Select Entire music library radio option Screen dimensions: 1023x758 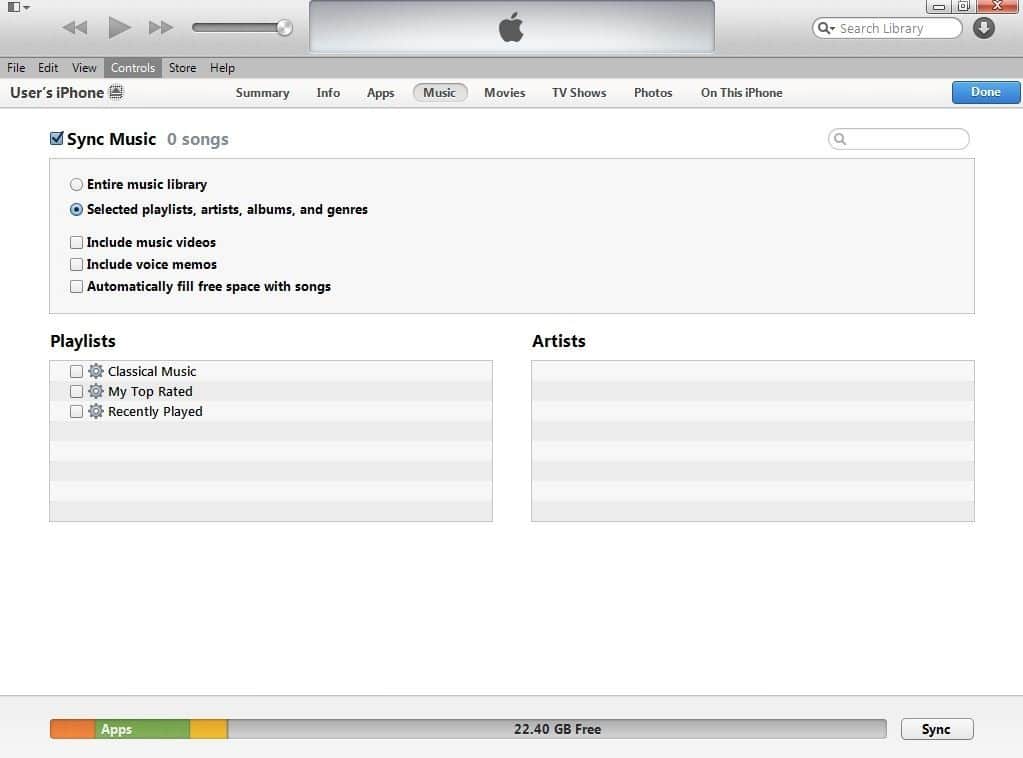pos(77,185)
